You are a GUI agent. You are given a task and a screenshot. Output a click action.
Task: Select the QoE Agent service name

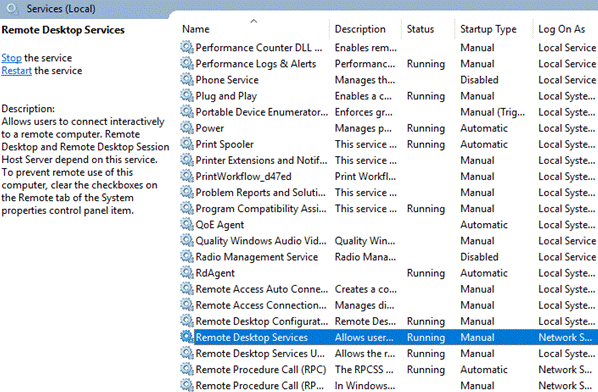coord(219,225)
